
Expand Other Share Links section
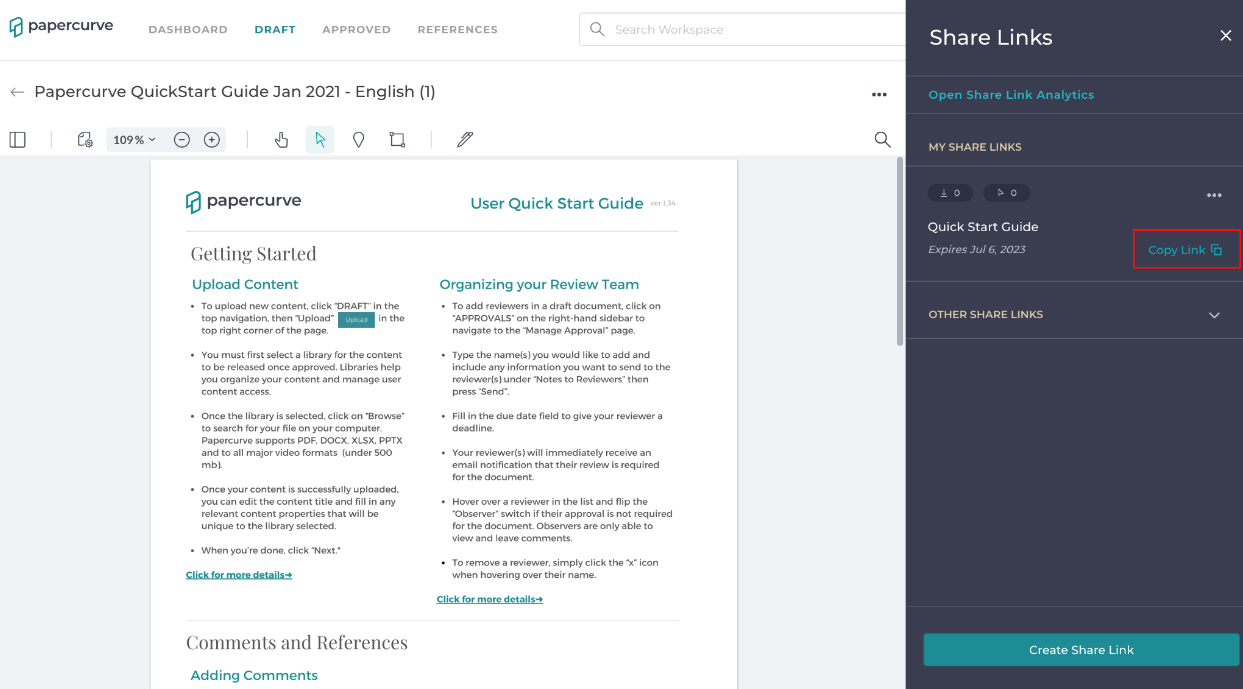(1214, 315)
